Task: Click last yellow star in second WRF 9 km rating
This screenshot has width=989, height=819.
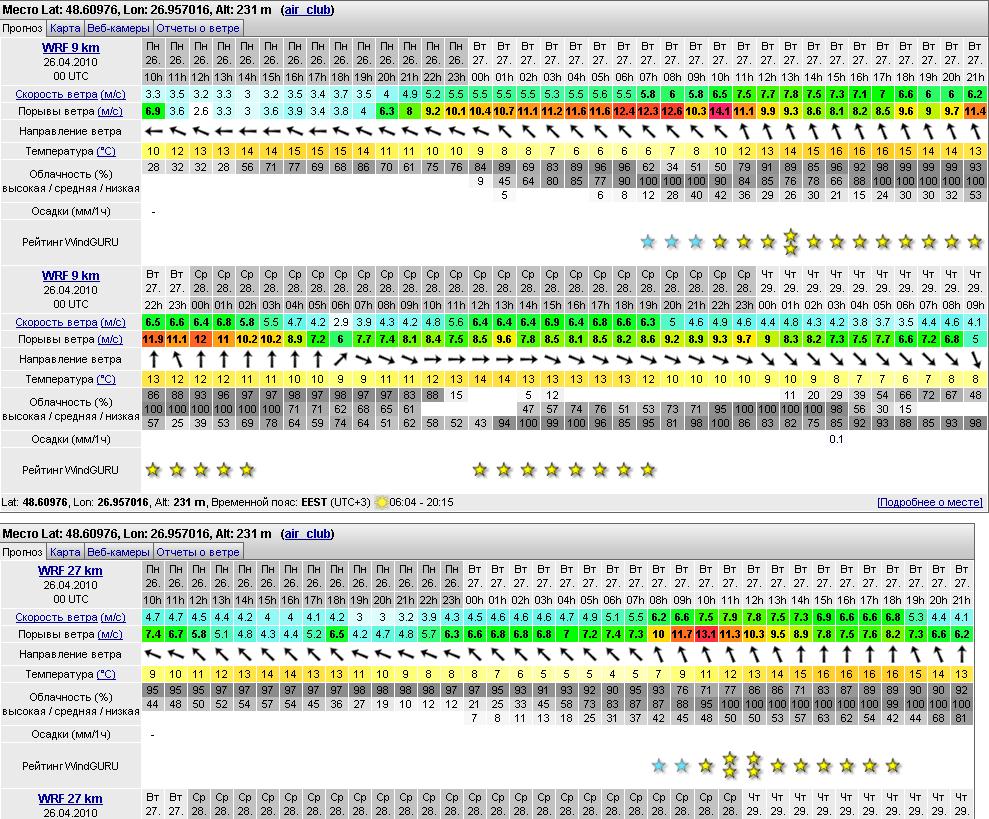Action: pos(647,469)
